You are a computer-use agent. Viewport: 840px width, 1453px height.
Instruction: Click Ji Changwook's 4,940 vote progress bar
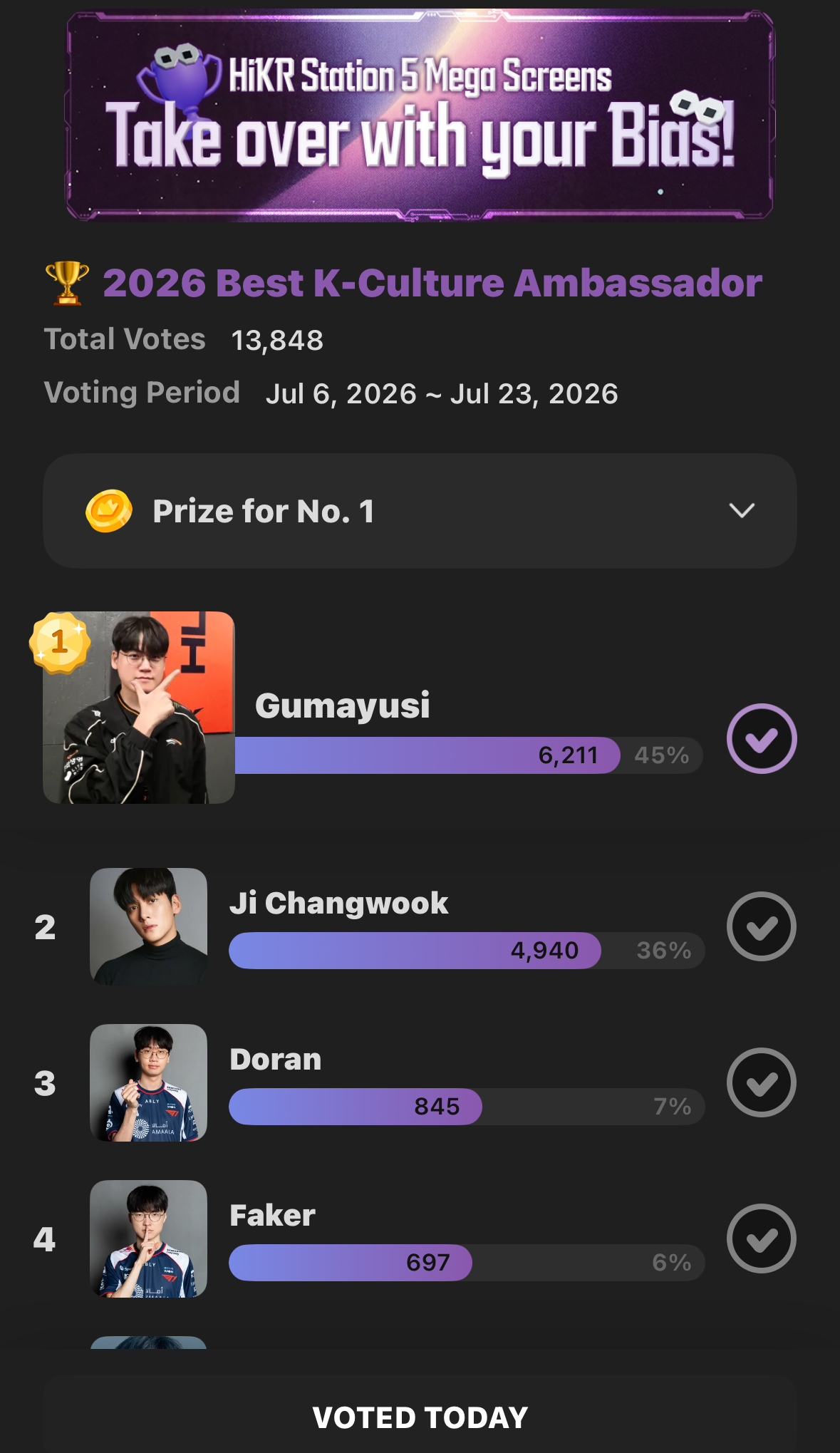point(467,951)
